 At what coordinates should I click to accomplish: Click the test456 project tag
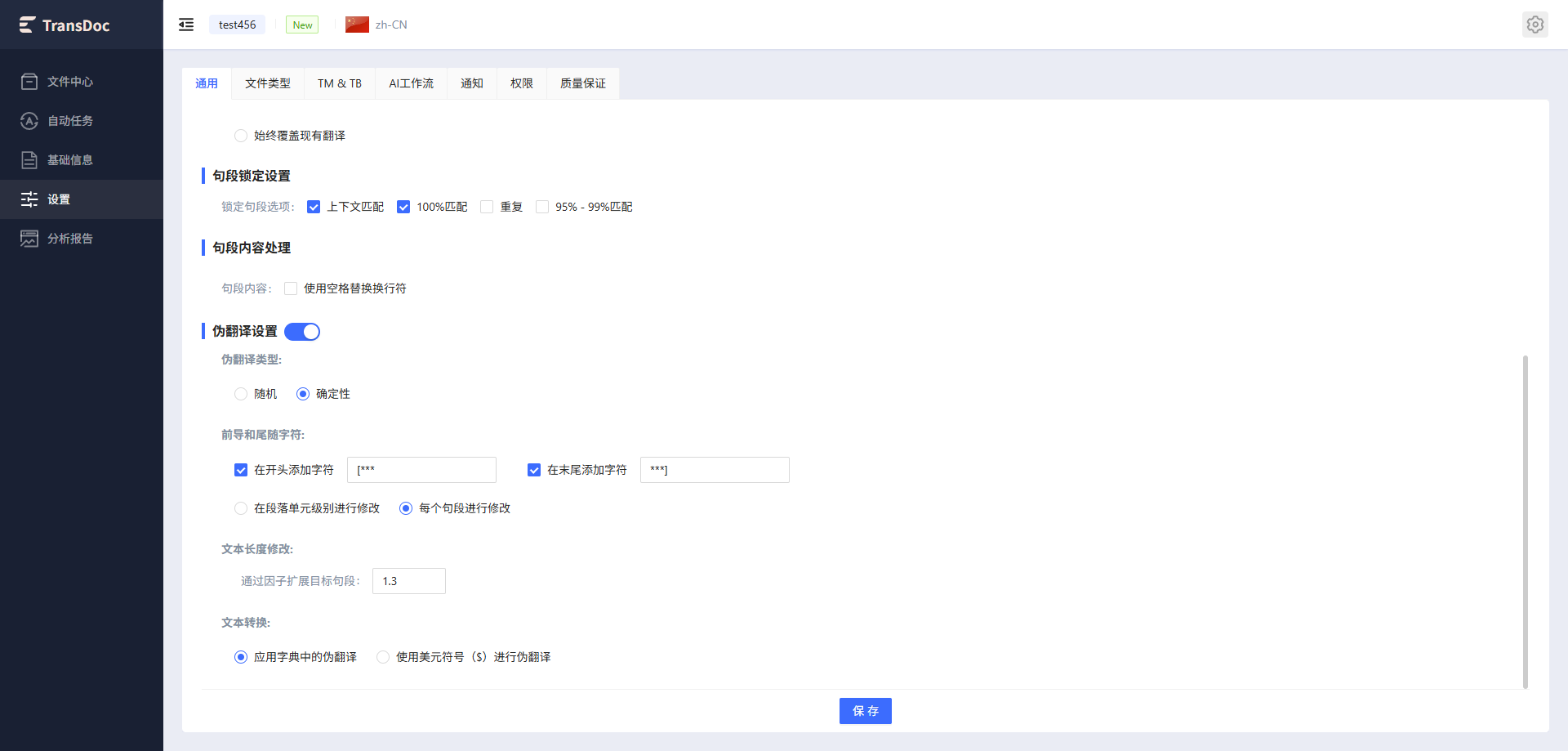(x=238, y=25)
